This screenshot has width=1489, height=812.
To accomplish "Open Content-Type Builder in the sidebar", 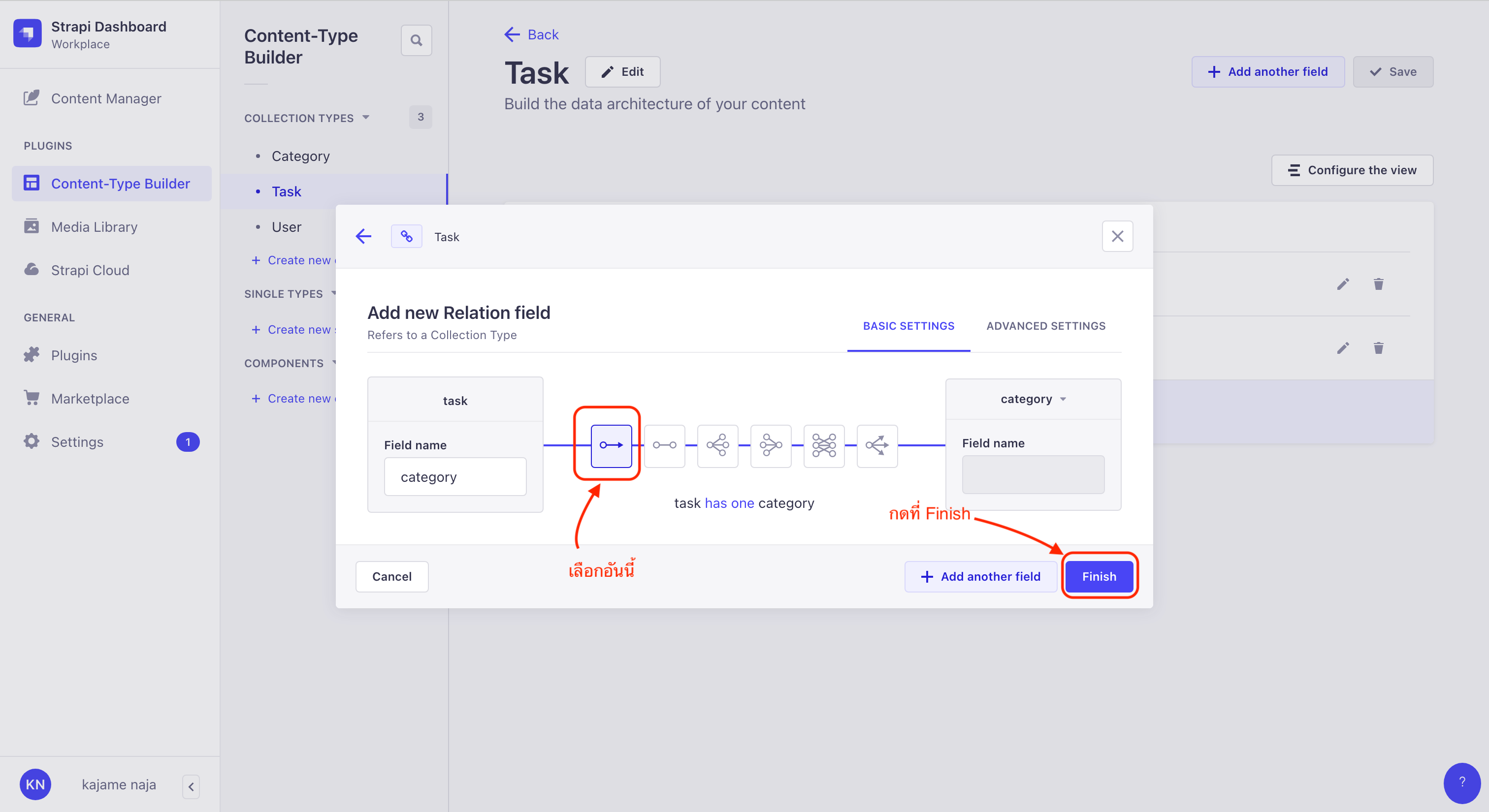I will pyautogui.click(x=111, y=184).
